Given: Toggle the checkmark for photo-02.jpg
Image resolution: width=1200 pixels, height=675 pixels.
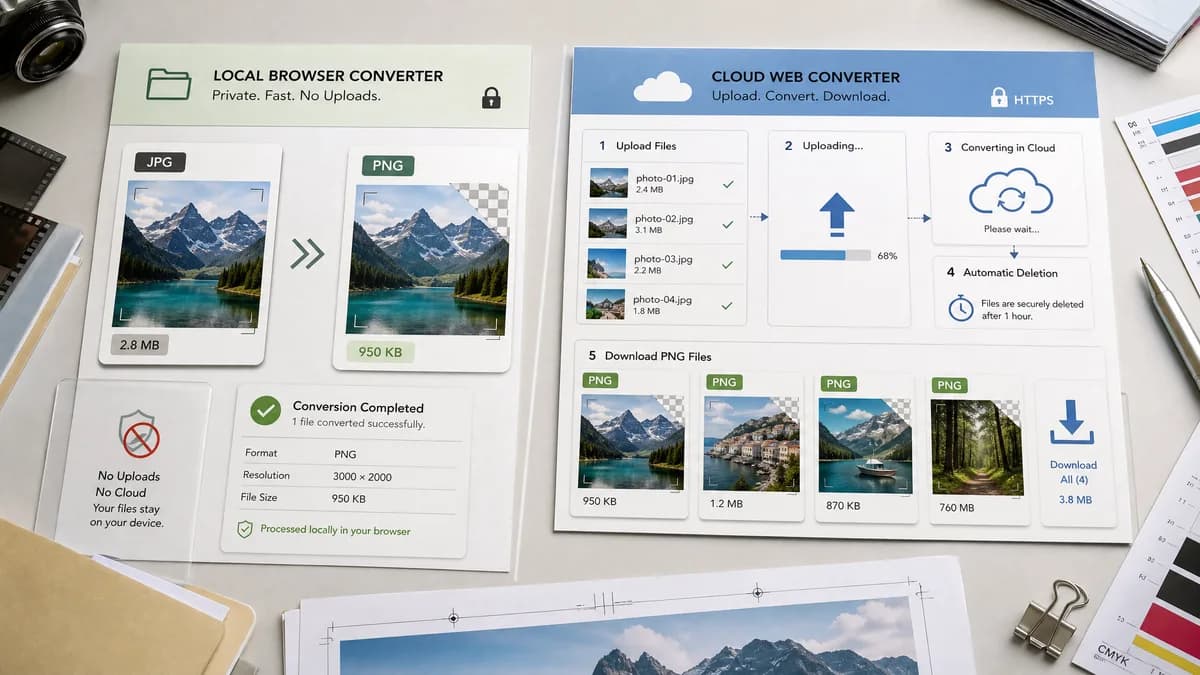Looking at the screenshot, I should [x=727, y=224].
